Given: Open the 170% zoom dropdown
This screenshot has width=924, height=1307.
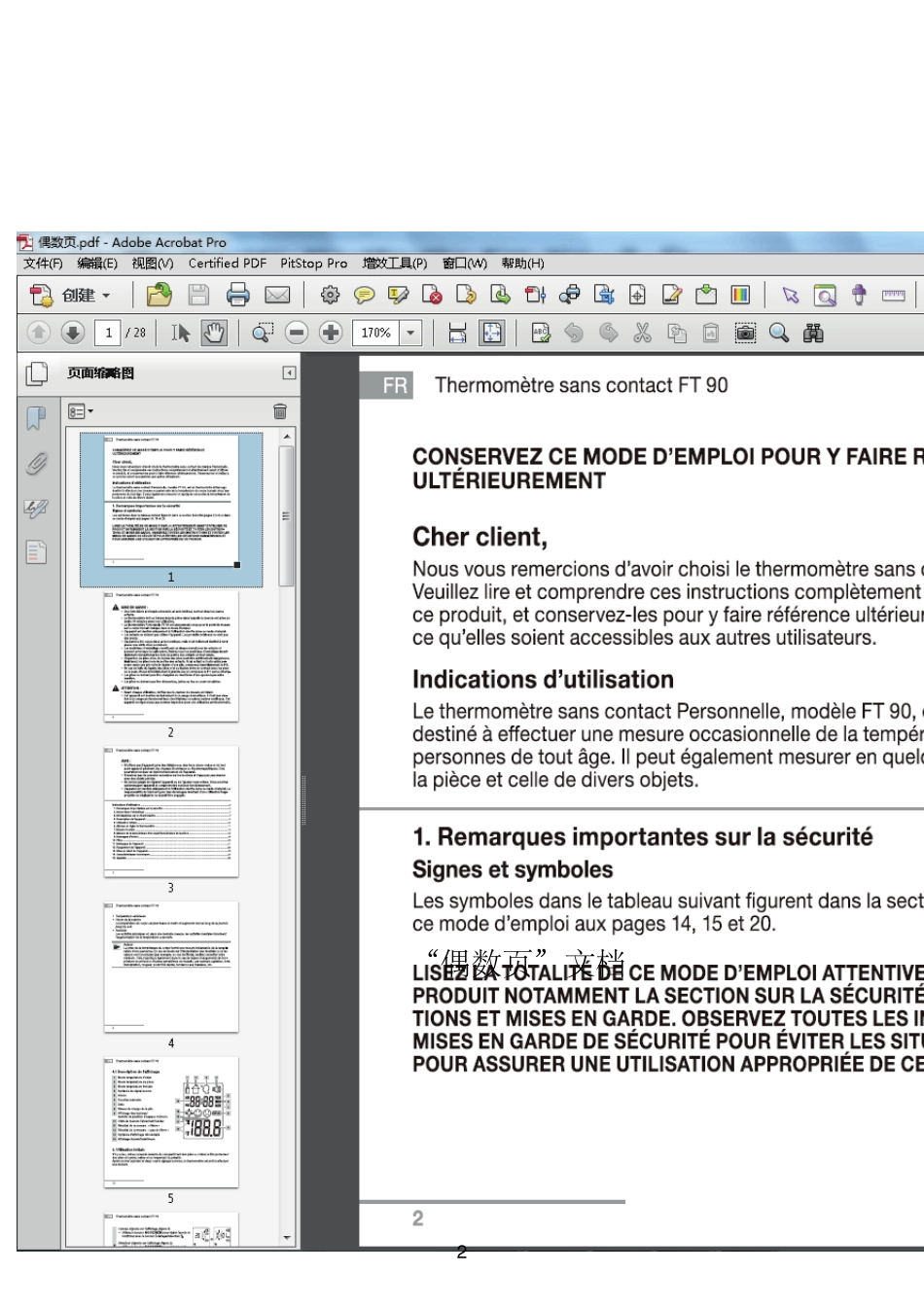Looking at the screenshot, I should coord(411,334).
